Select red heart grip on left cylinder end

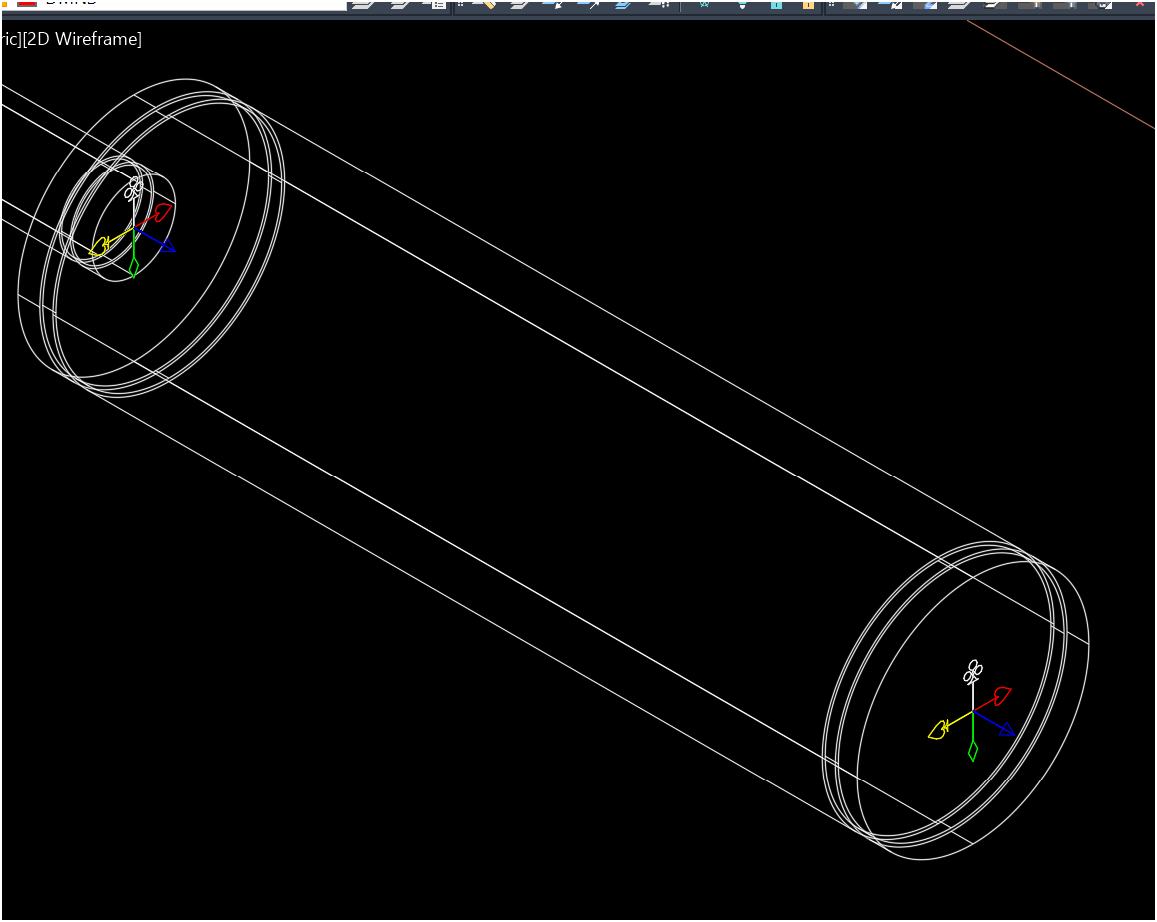tap(161, 212)
